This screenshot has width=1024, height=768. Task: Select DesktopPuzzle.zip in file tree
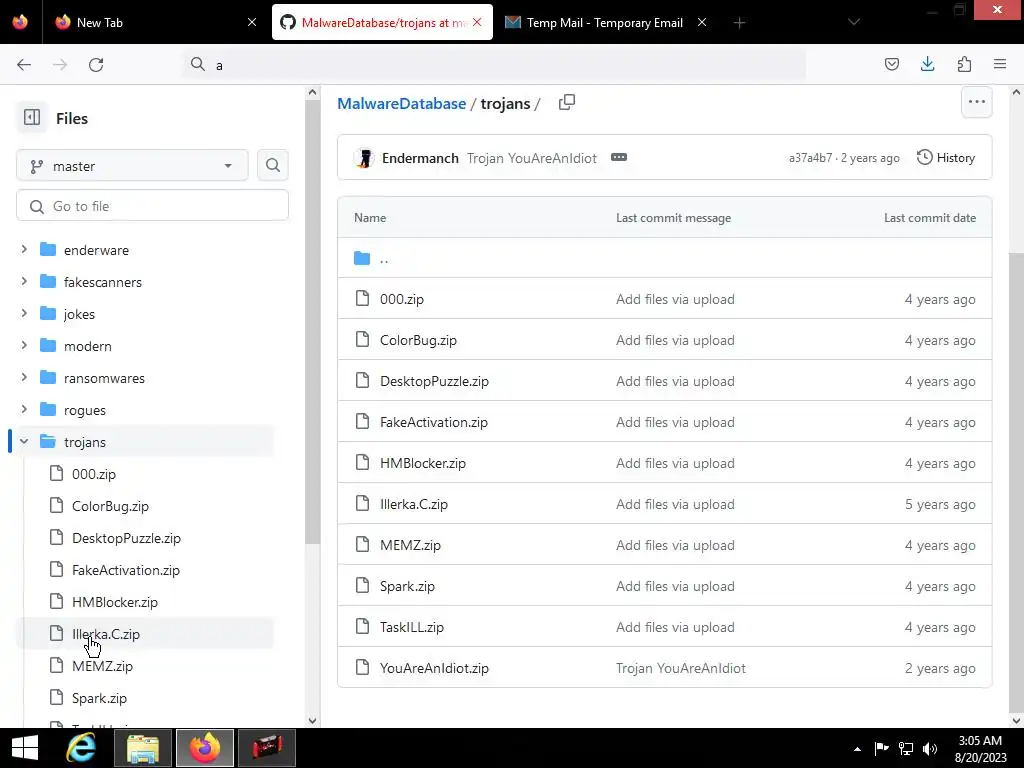point(126,538)
